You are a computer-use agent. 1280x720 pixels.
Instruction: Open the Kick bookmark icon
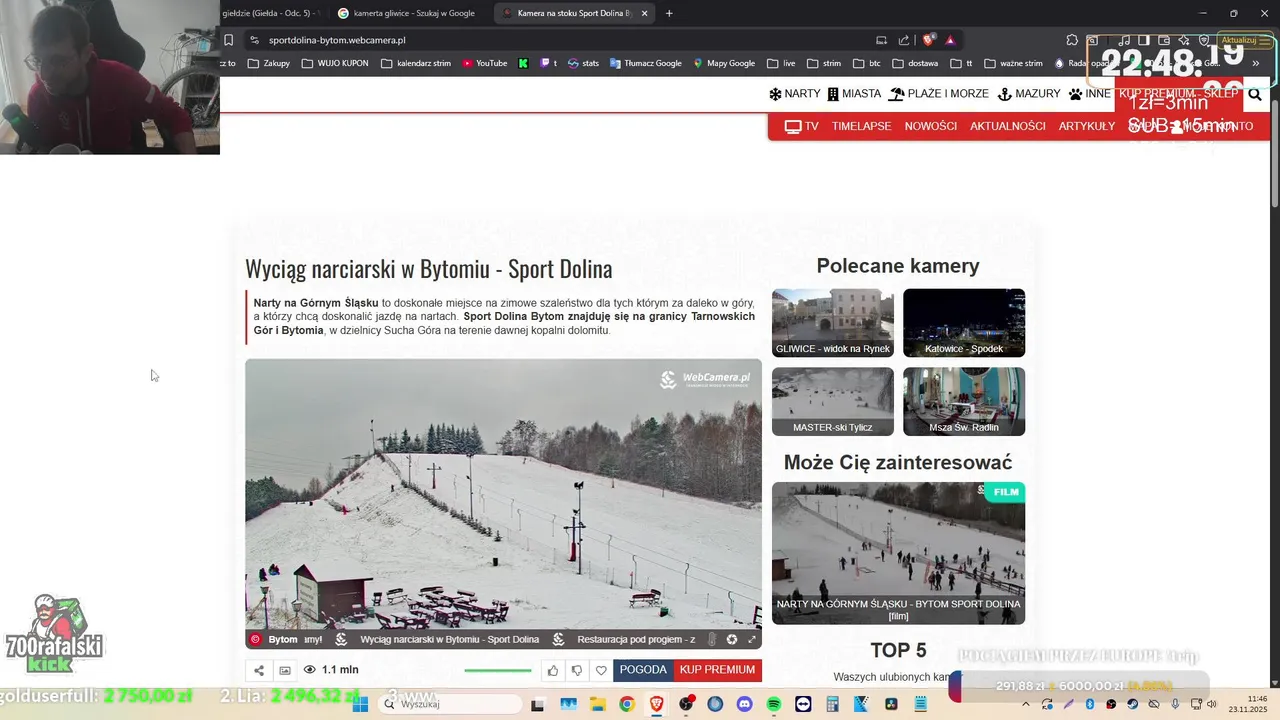click(523, 63)
